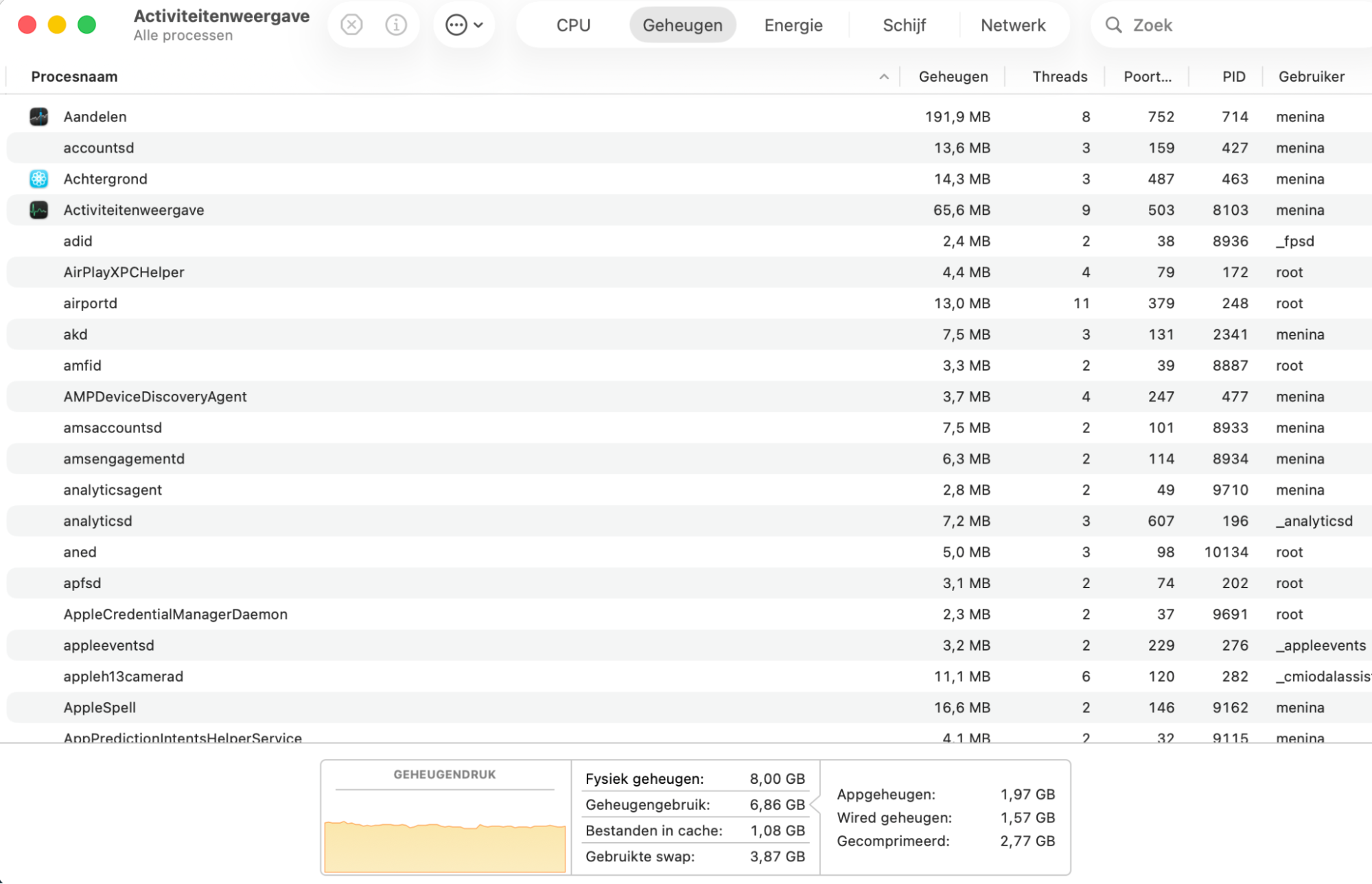Open the ellipsis more-options dropdown
This screenshot has height=884, width=1372.
click(465, 25)
